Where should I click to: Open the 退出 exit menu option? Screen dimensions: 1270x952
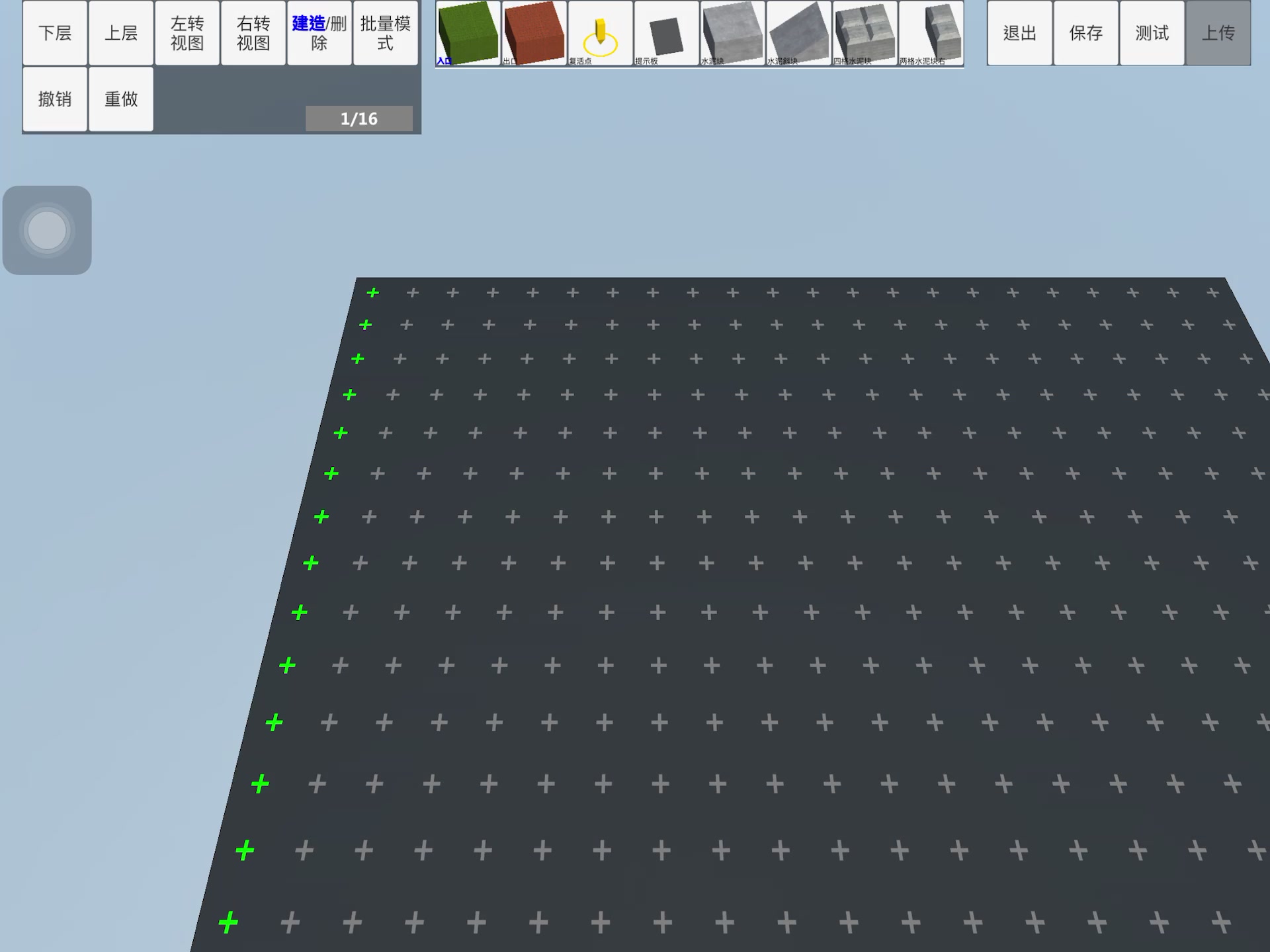pyautogui.click(x=1019, y=33)
